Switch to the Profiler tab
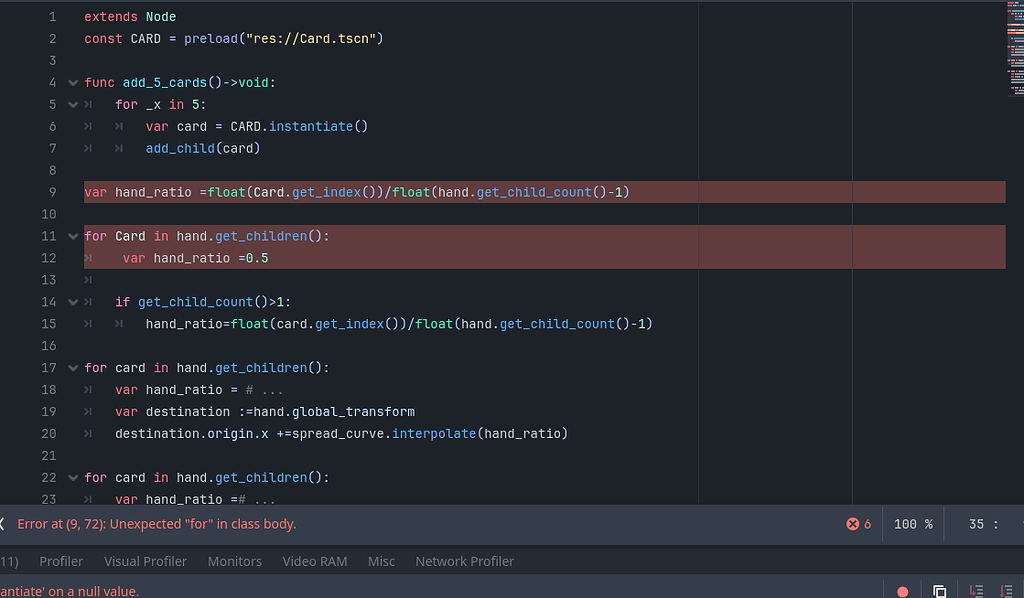Image resolution: width=1024 pixels, height=598 pixels. 61,561
